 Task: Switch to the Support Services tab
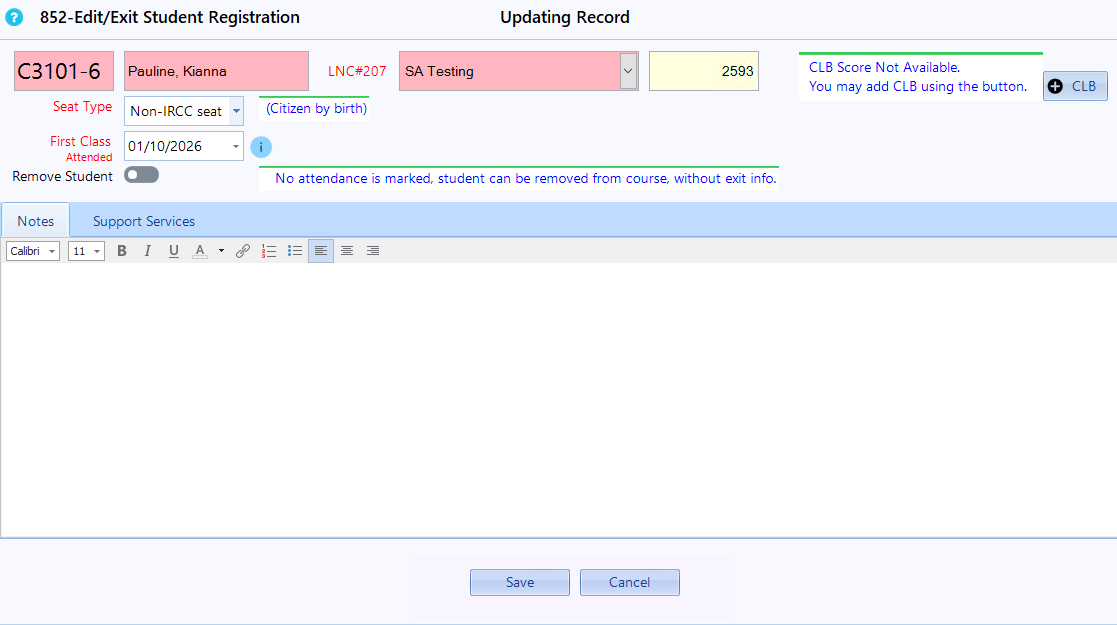[x=144, y=221]
